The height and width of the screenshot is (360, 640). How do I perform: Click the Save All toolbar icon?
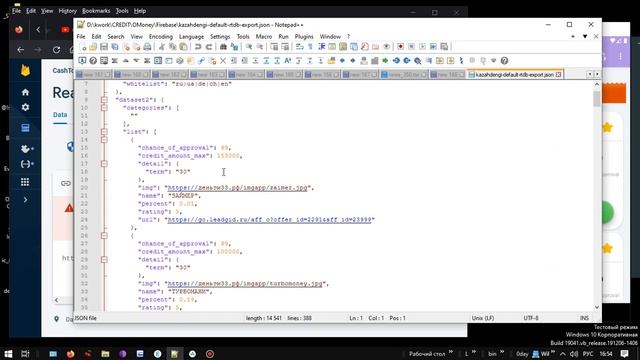(115, 47)
